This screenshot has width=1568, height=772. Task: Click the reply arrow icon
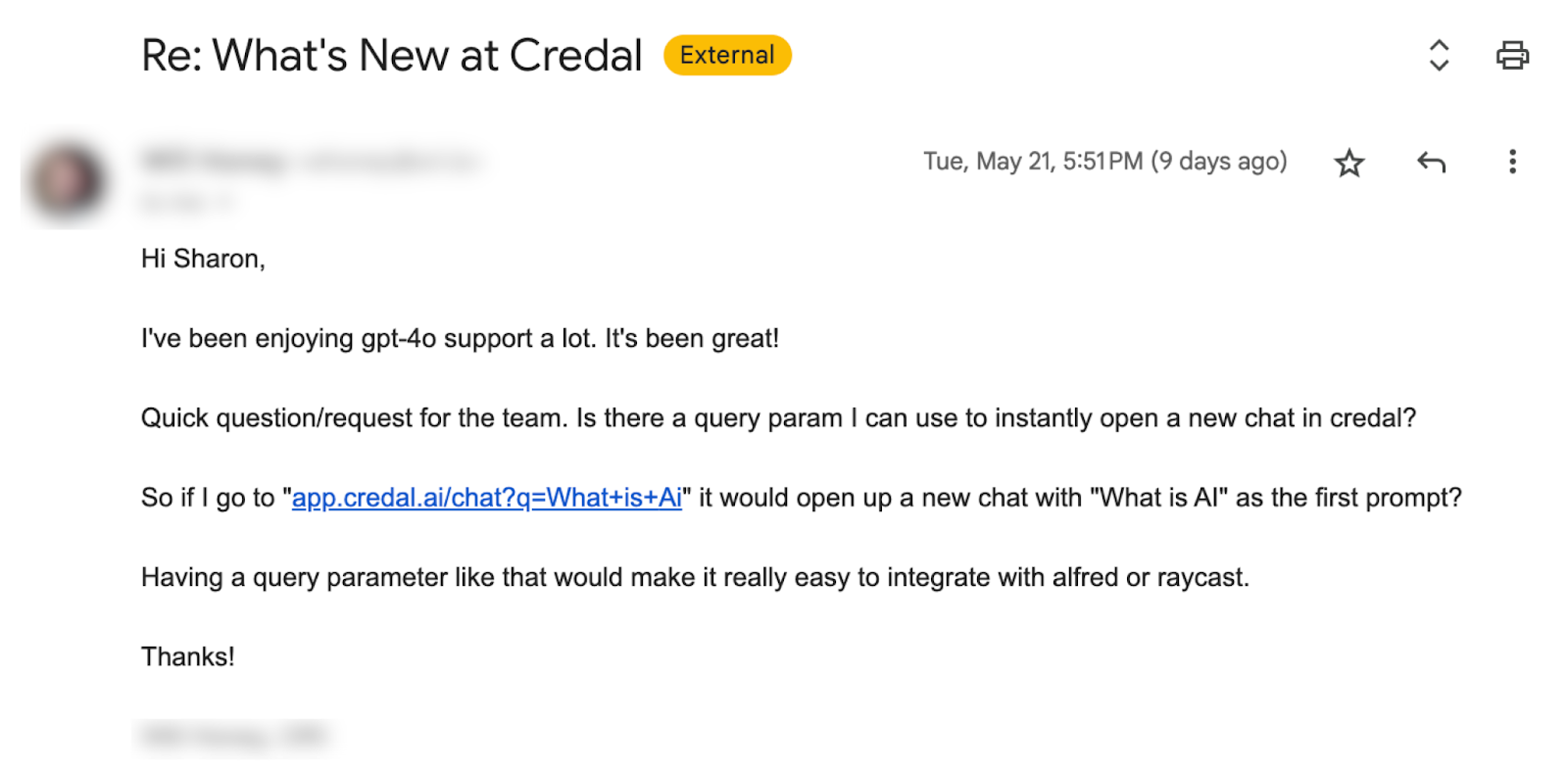(x=1431, y=162)
